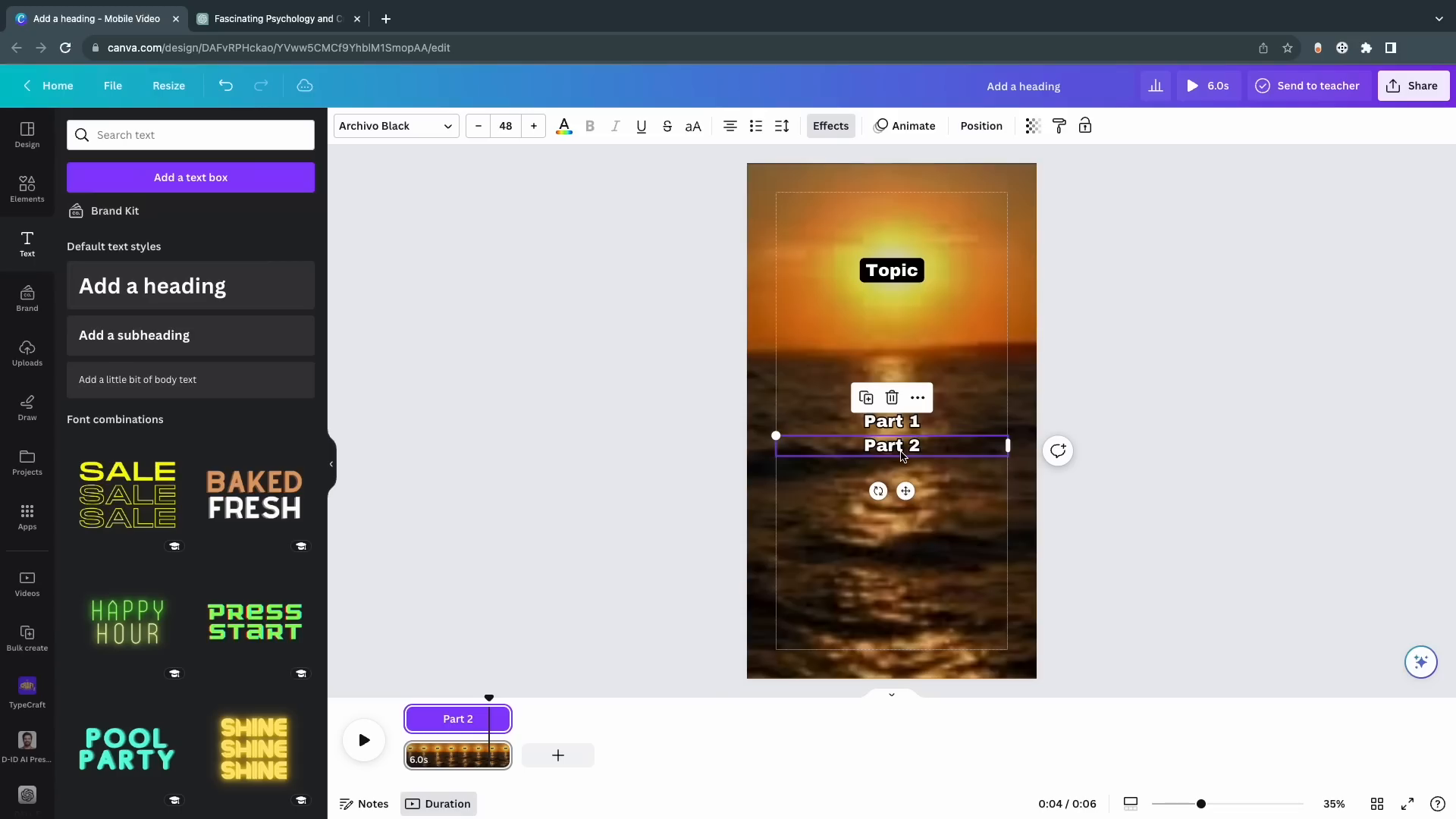Toggle the Duration timeline view
Image resolution: width=1456 pixels, height=819 pixels.
click(x=438, y=804)
